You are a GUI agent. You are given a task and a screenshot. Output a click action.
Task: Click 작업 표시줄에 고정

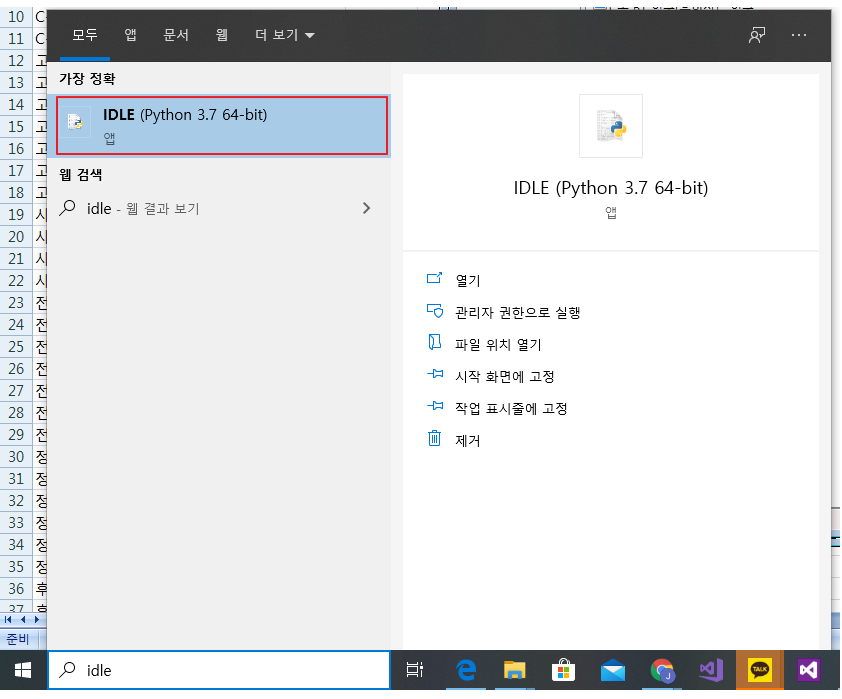(511, 409)
